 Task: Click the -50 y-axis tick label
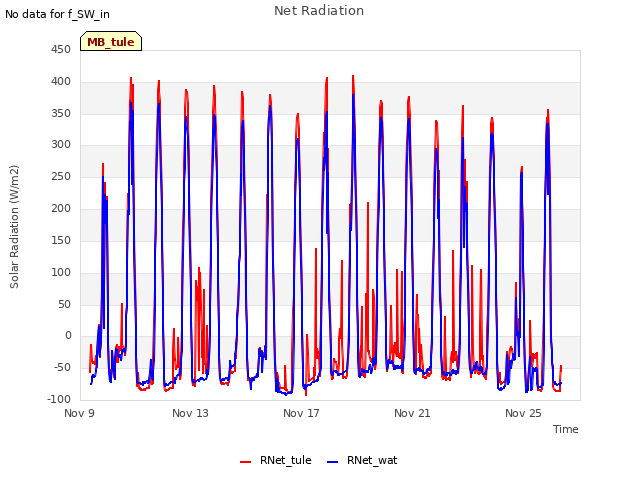[x=62, y=367]
